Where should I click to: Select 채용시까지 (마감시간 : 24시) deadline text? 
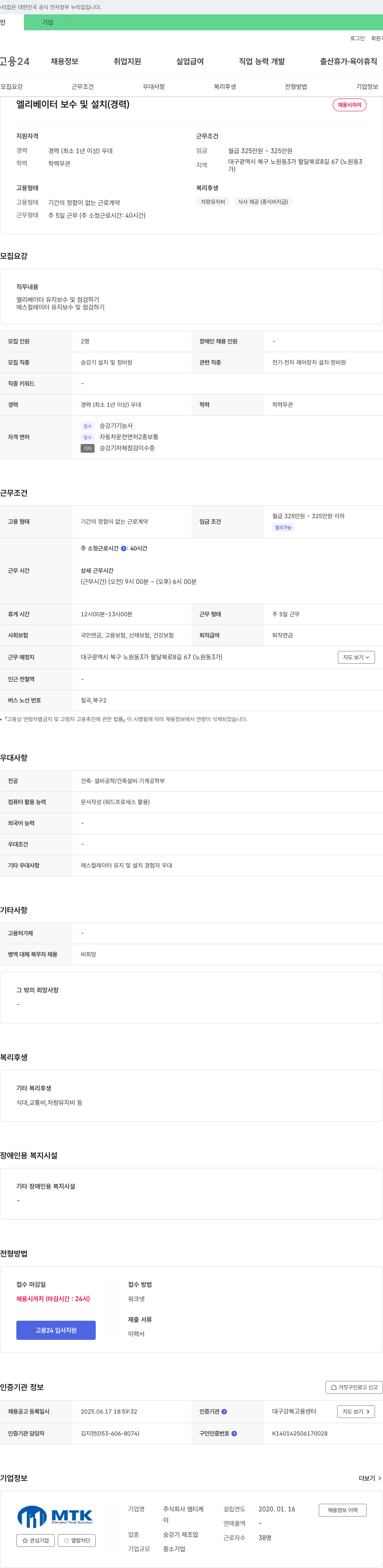click(53, 1299)
